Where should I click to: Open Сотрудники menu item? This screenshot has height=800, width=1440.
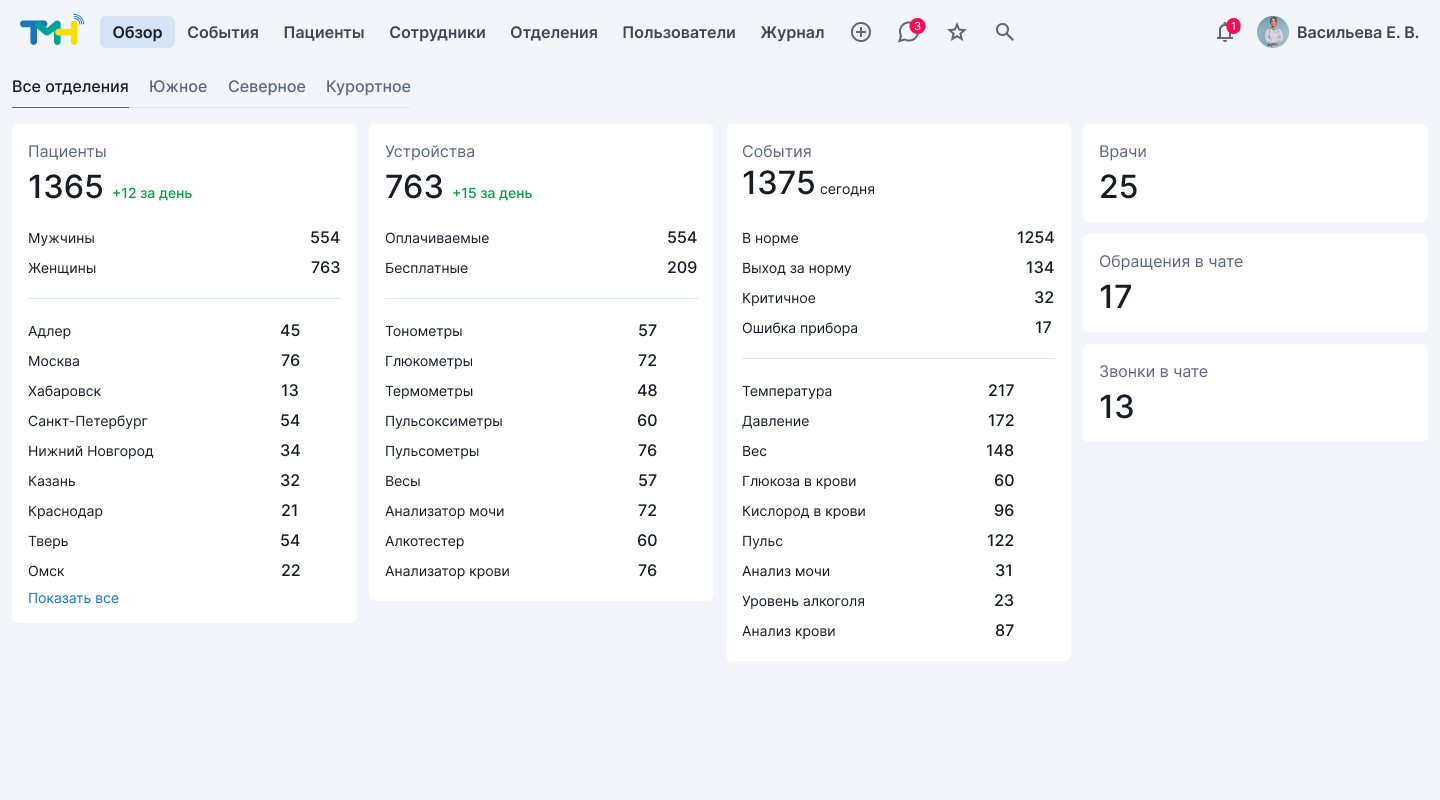tap(437, 32)
